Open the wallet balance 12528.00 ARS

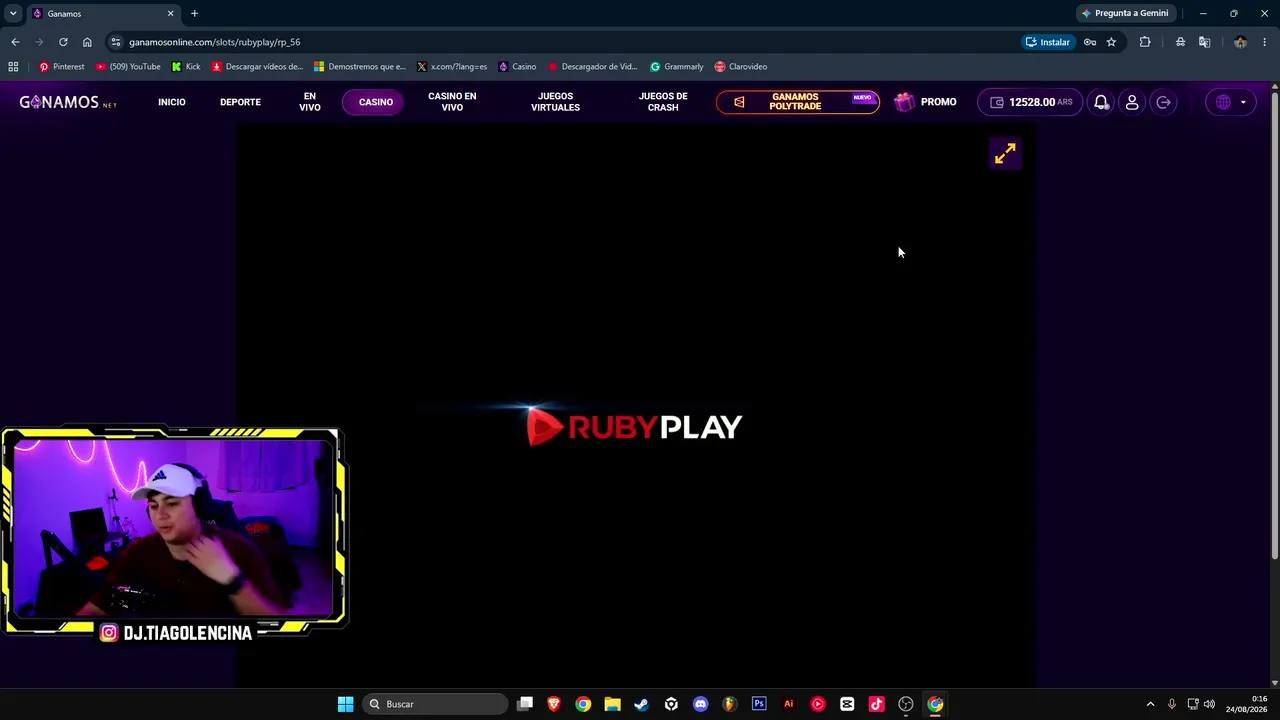(x=1030, y=102)
